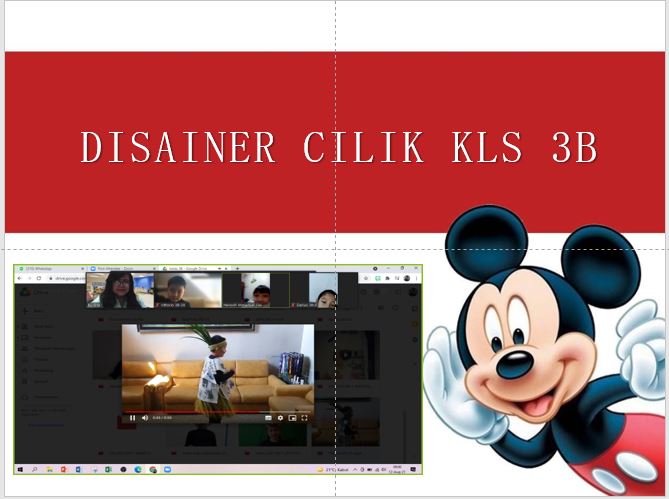Open the Chrome profile avatar
Image resolution: width=669 pixels, height=499 pixels.
(407, 278)
